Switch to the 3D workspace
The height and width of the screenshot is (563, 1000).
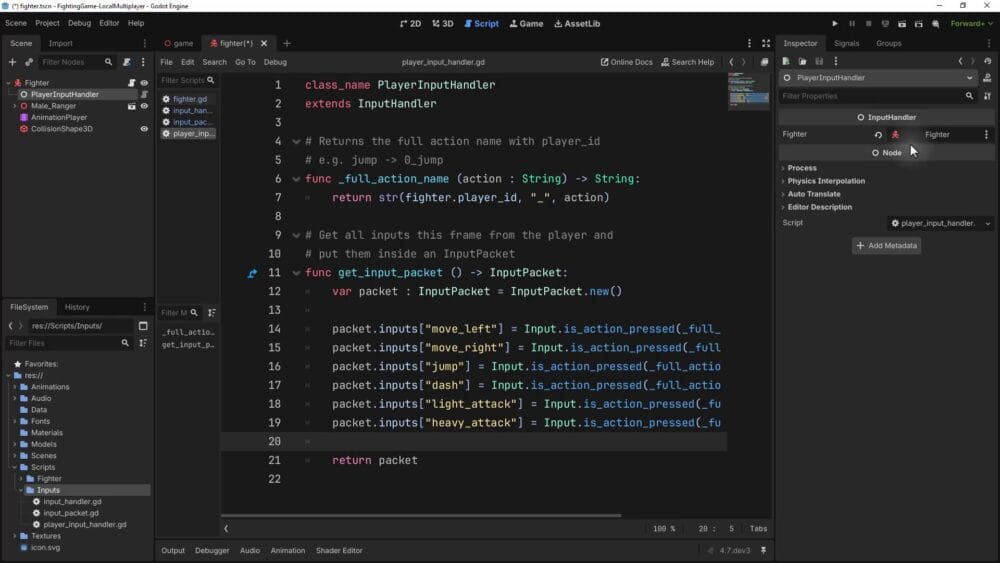point(443,24)
